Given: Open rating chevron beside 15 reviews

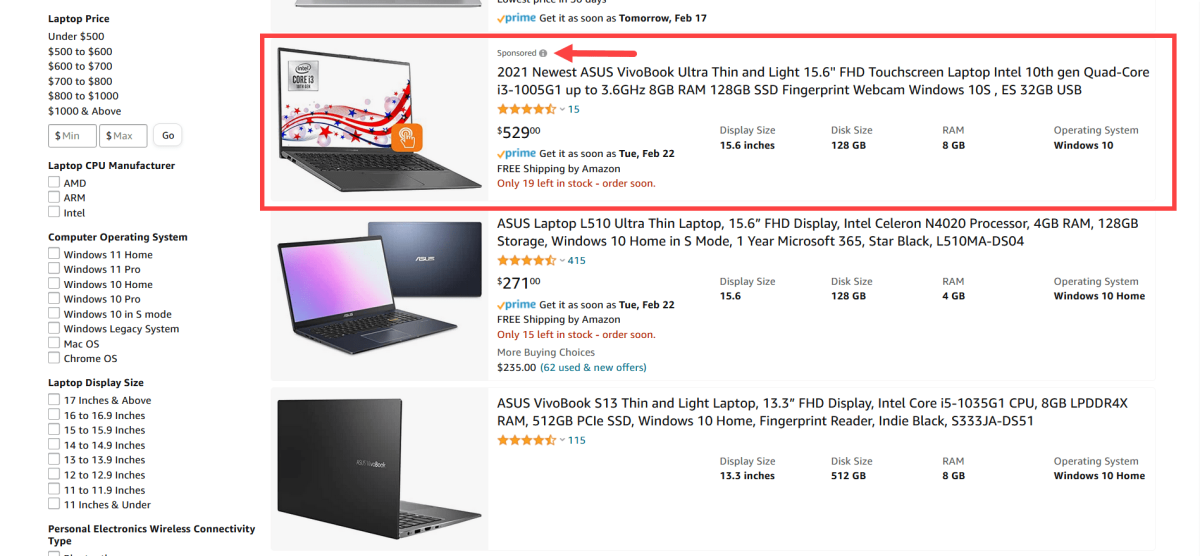Looking at the screenshot, I should (x=562, y=110).
